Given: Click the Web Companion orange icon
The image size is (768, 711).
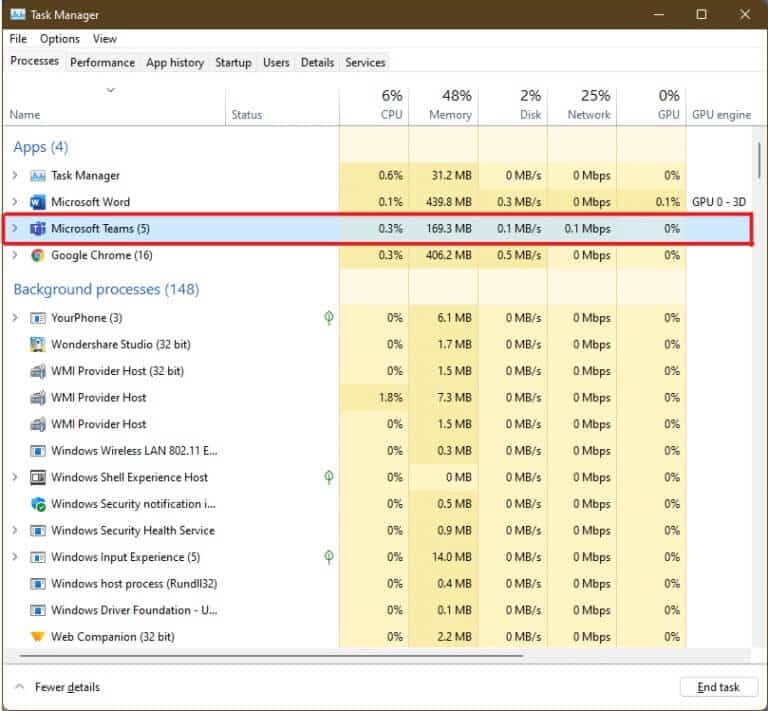Looking at the screenshot, I should point(38,637).
